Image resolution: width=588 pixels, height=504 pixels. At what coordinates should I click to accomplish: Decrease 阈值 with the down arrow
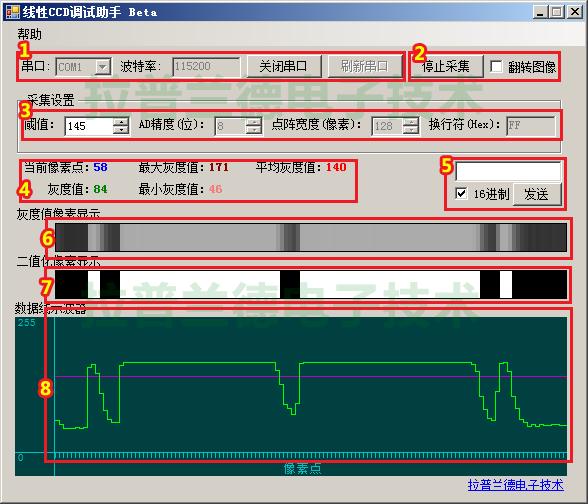pyautogui.click(x=121, y=130)
